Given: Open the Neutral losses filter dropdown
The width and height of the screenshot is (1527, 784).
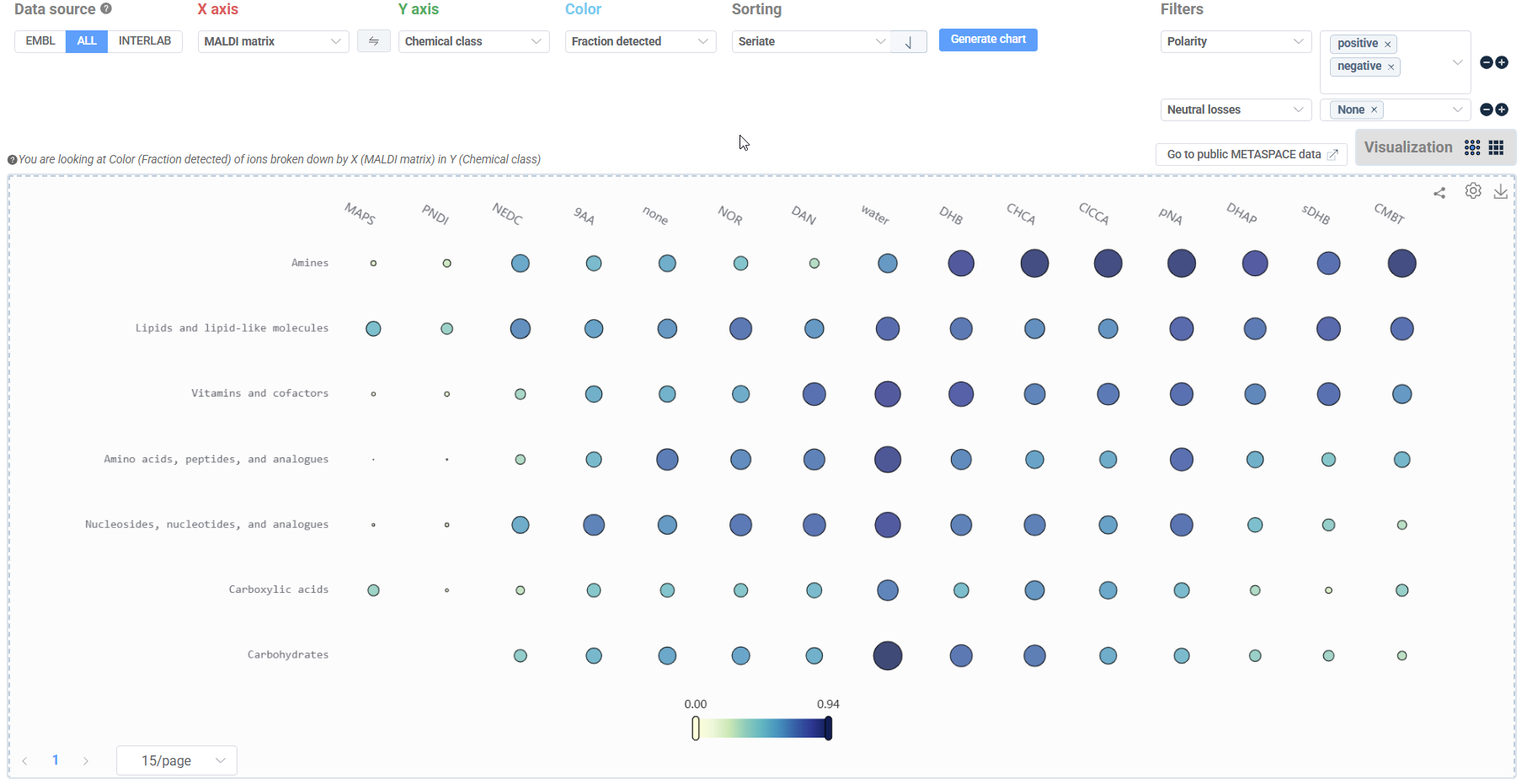Looking at the screenshot, I should (x=1236, y=109).
